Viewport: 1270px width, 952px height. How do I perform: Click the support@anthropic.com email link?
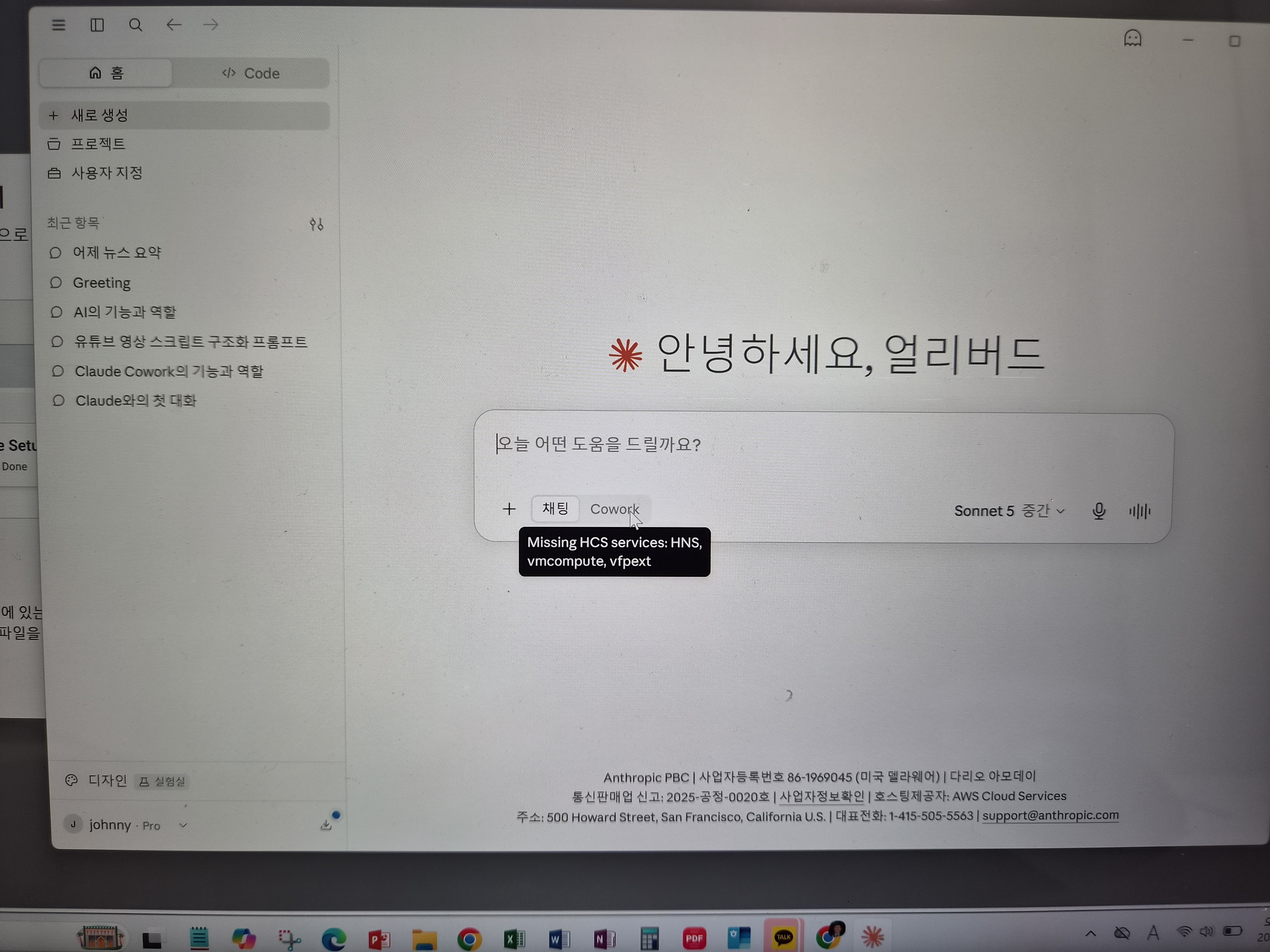point(1051,816)
